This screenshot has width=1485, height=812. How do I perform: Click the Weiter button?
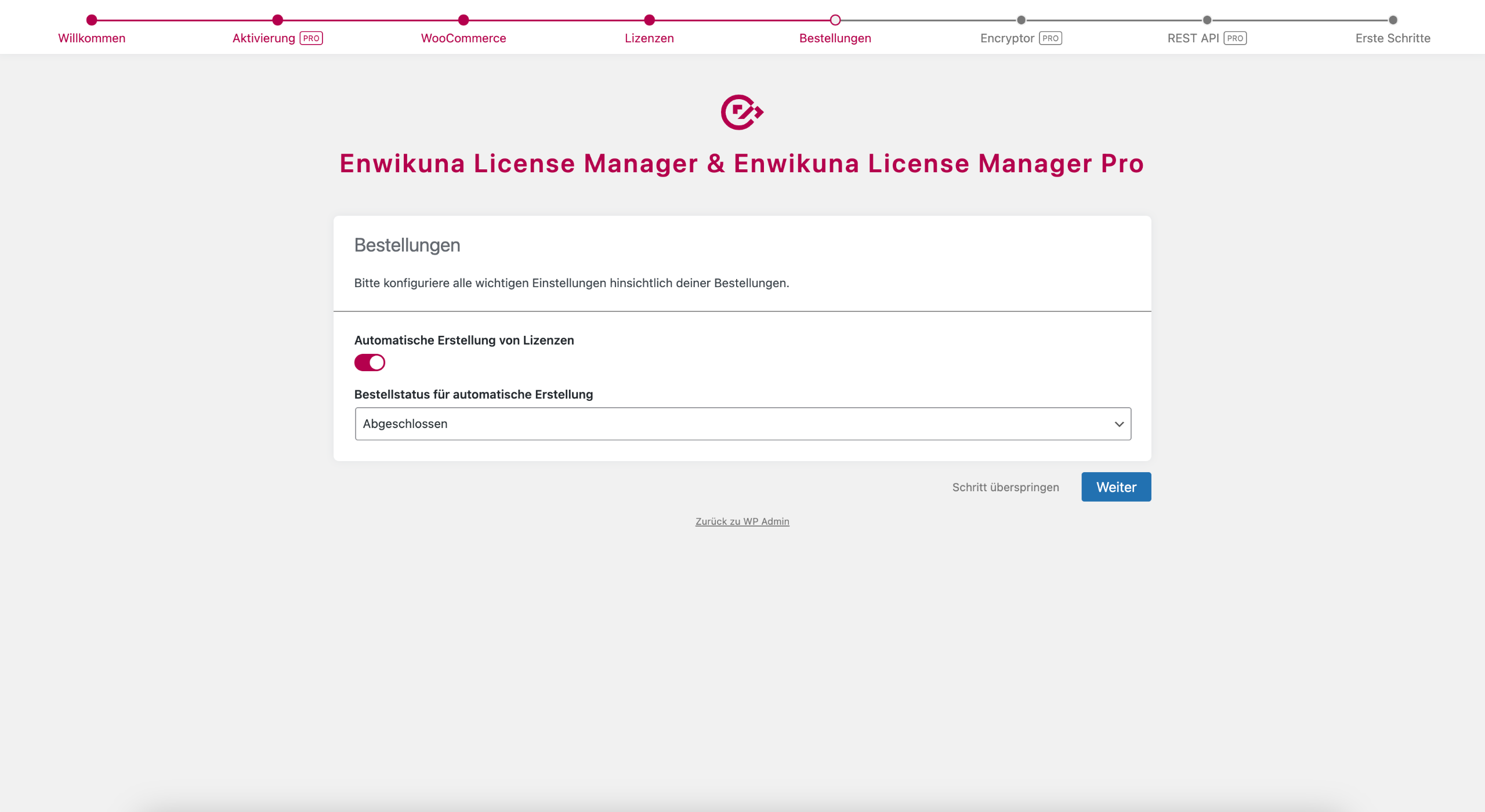point(1116,487)
